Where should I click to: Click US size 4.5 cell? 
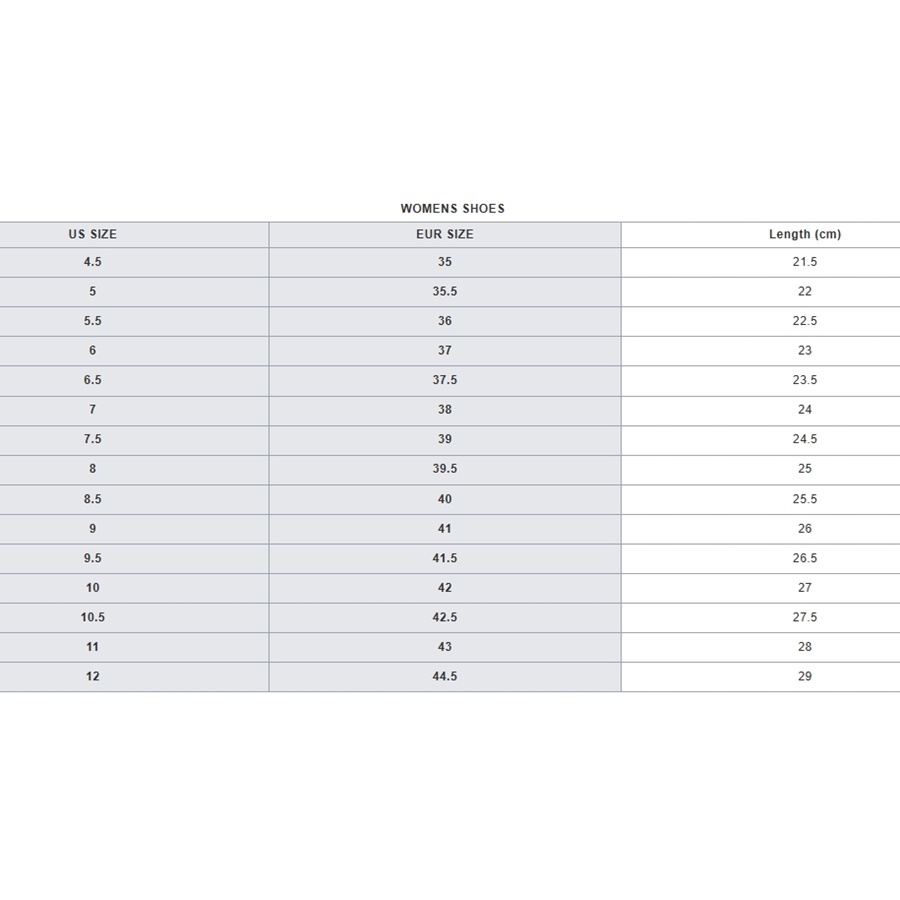[x=92, y=262]
